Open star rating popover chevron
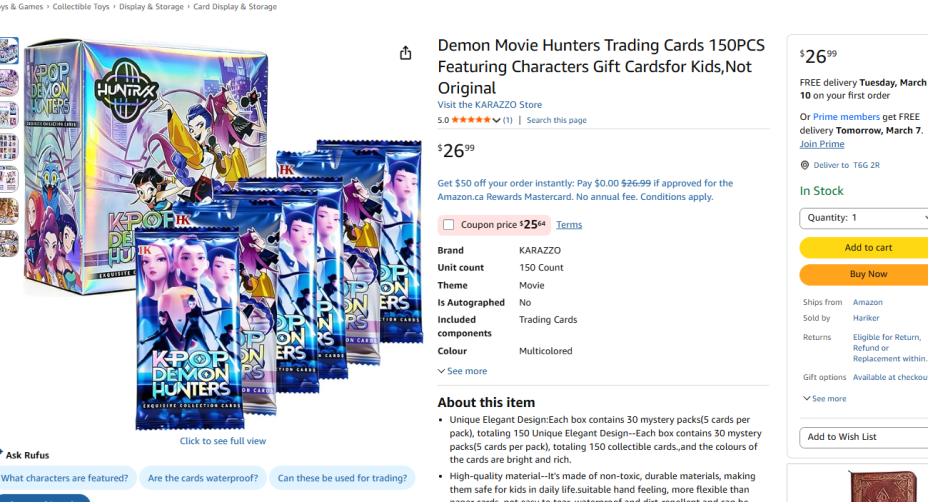 [497, 120]
